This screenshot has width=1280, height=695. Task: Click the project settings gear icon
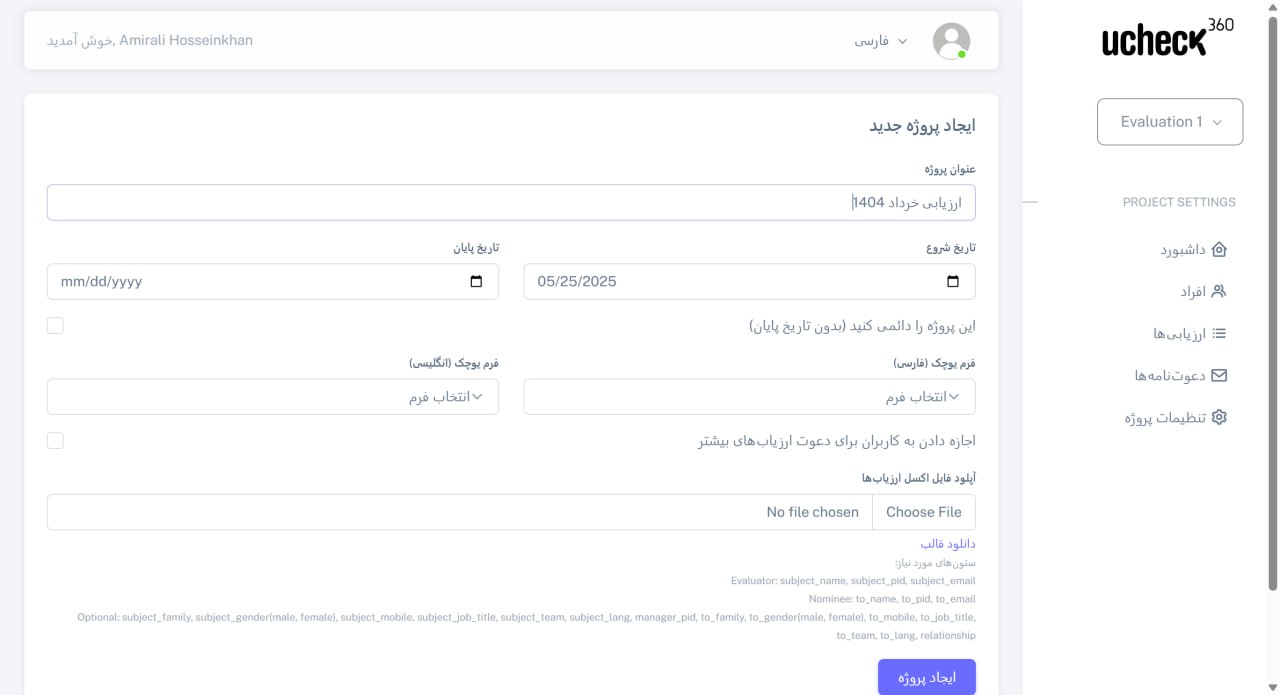(1218, 418)
